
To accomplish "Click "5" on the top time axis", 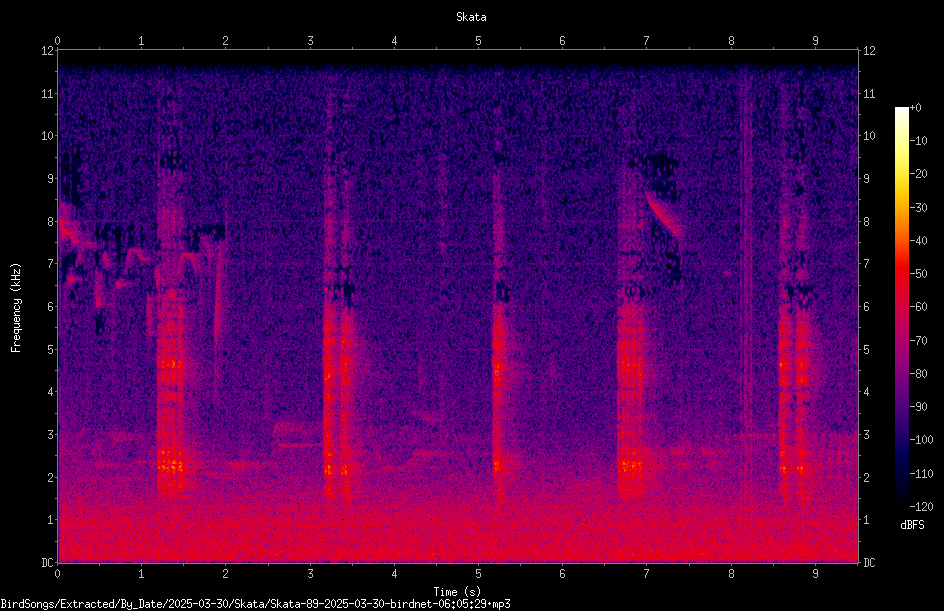I will coord(479,41).
